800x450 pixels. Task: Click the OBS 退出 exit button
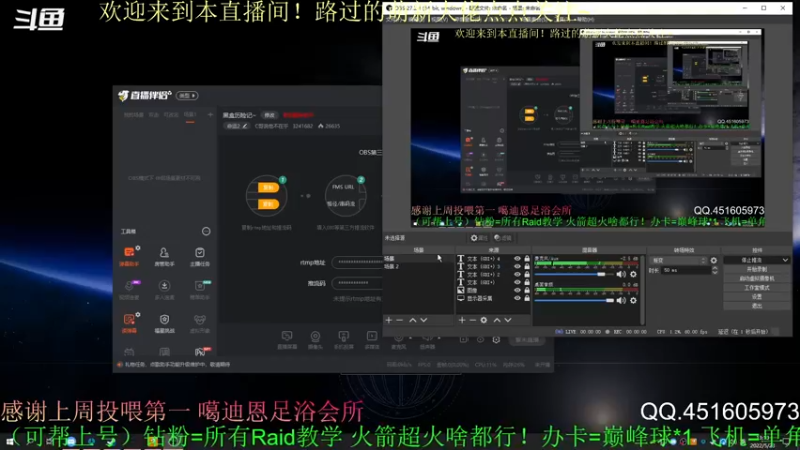tap(757, 306)
